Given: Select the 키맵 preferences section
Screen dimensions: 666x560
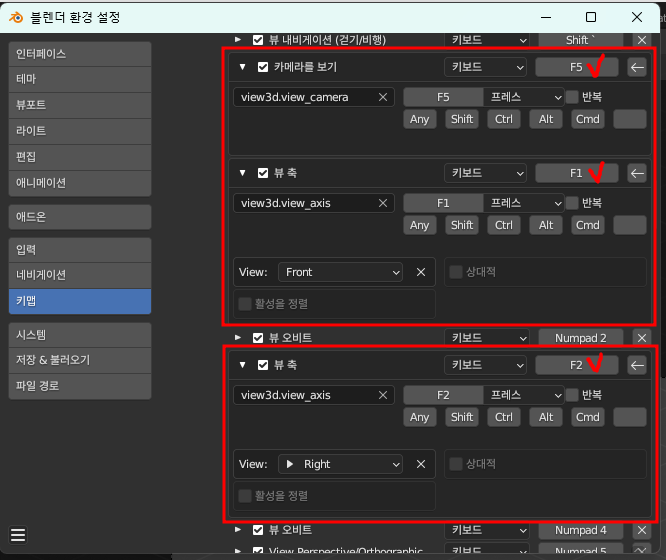Looking at the screenshot, I should 80,302.
